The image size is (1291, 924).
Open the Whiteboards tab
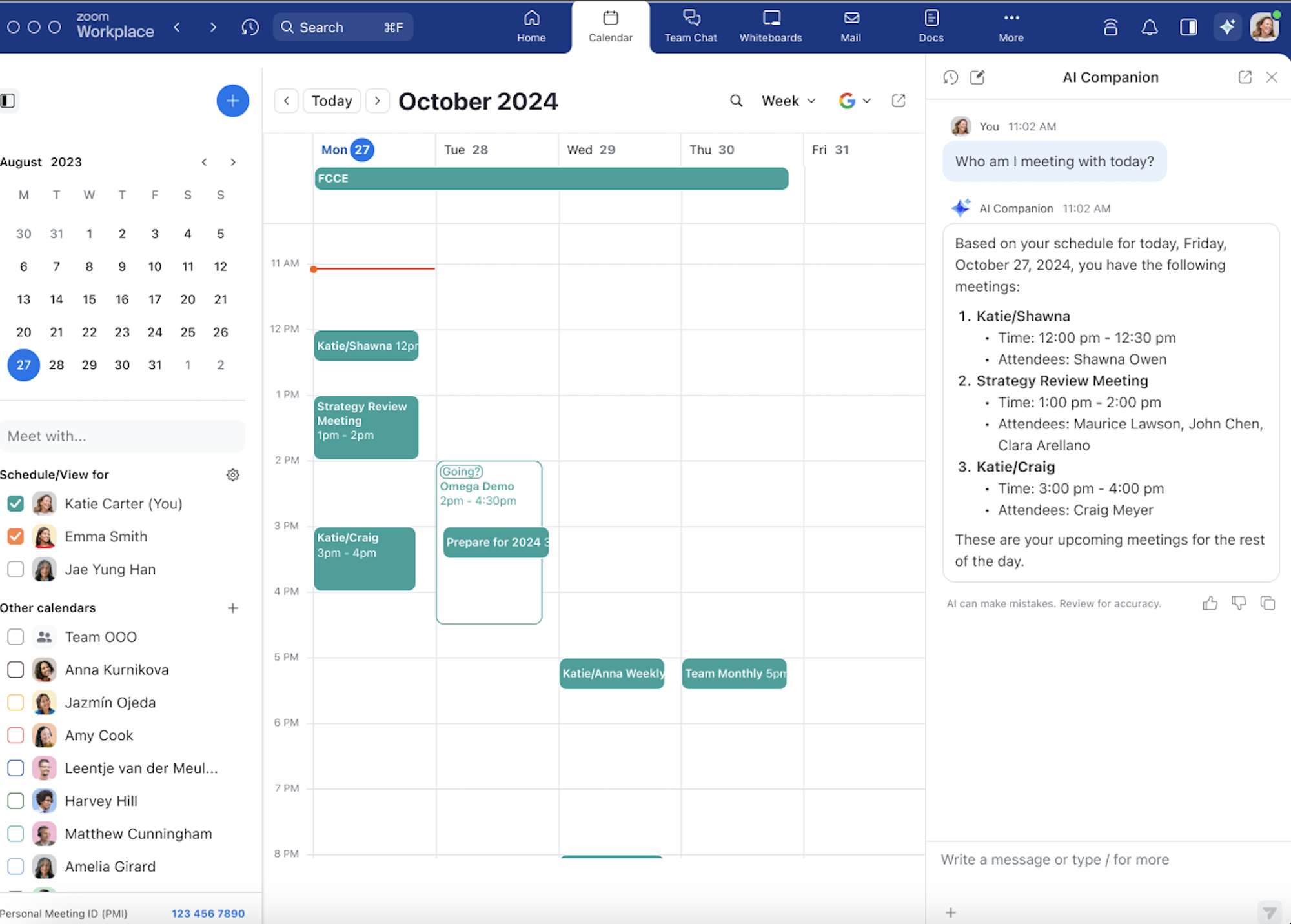click(771, 27)
